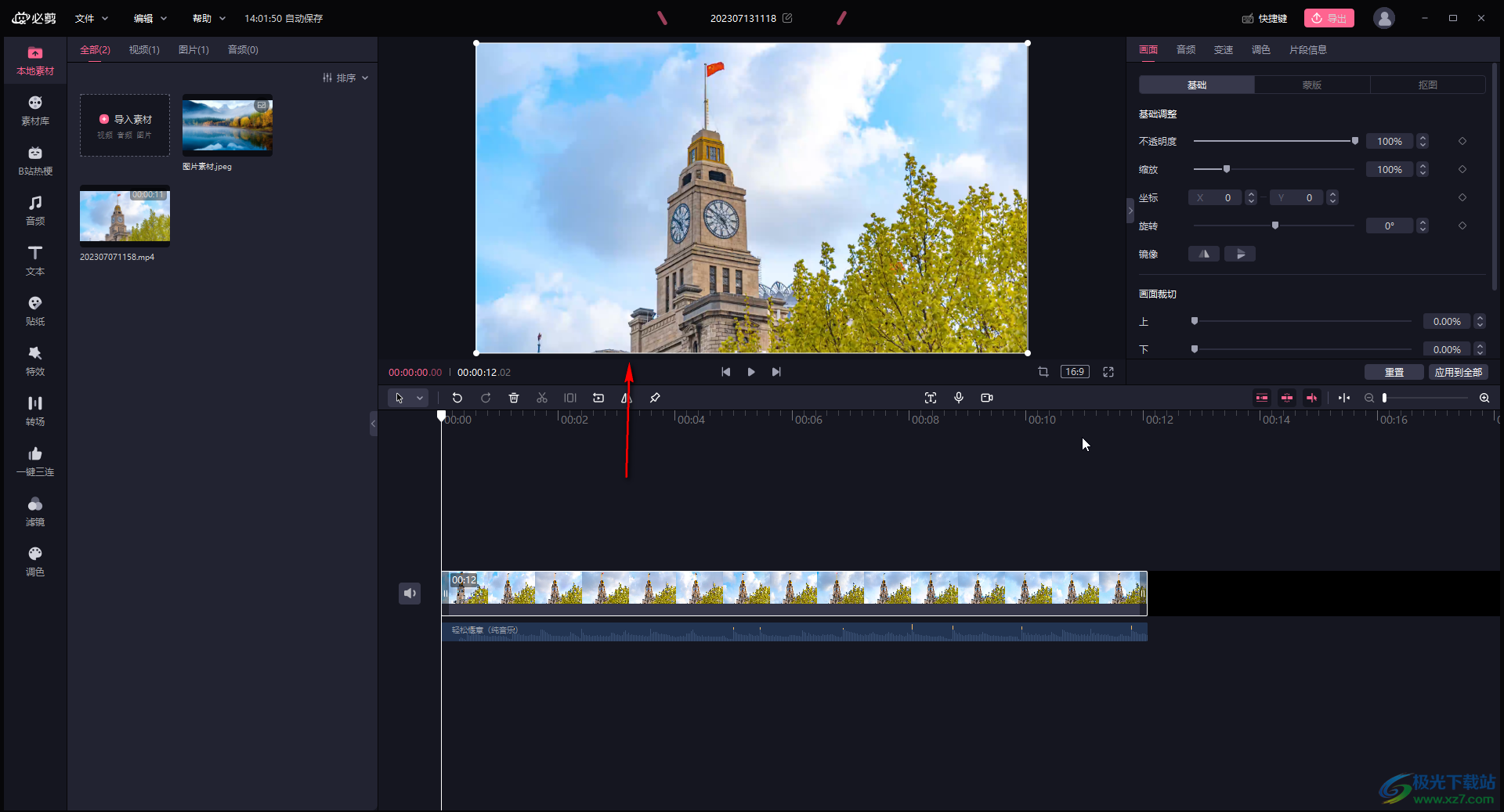Switch to the 蒙版 sub-tab
Viewport: 1504px width, 812px height.
coord(1312,85)
